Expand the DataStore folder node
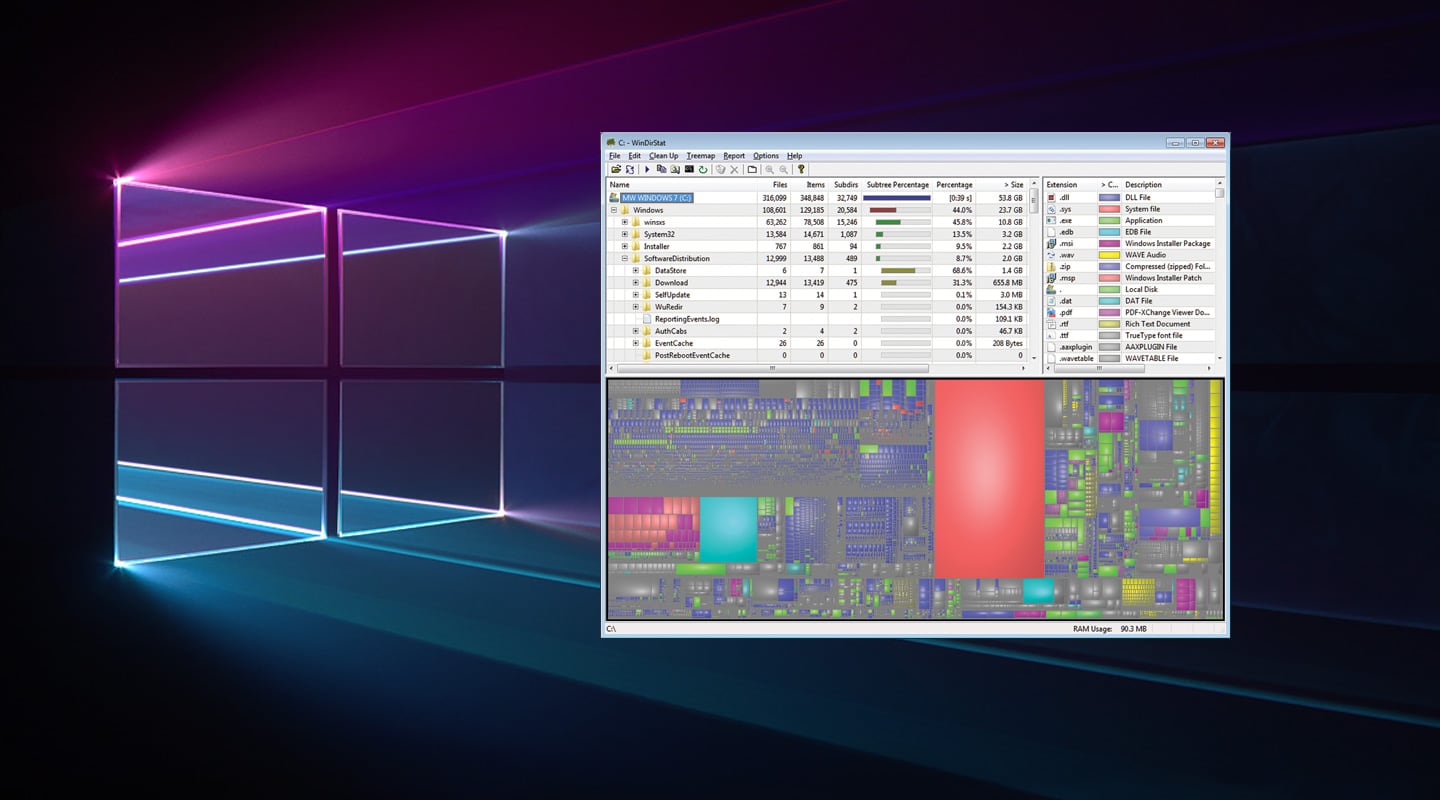The width and height of the screenshot is (1440, 800). tap(636, 271)
